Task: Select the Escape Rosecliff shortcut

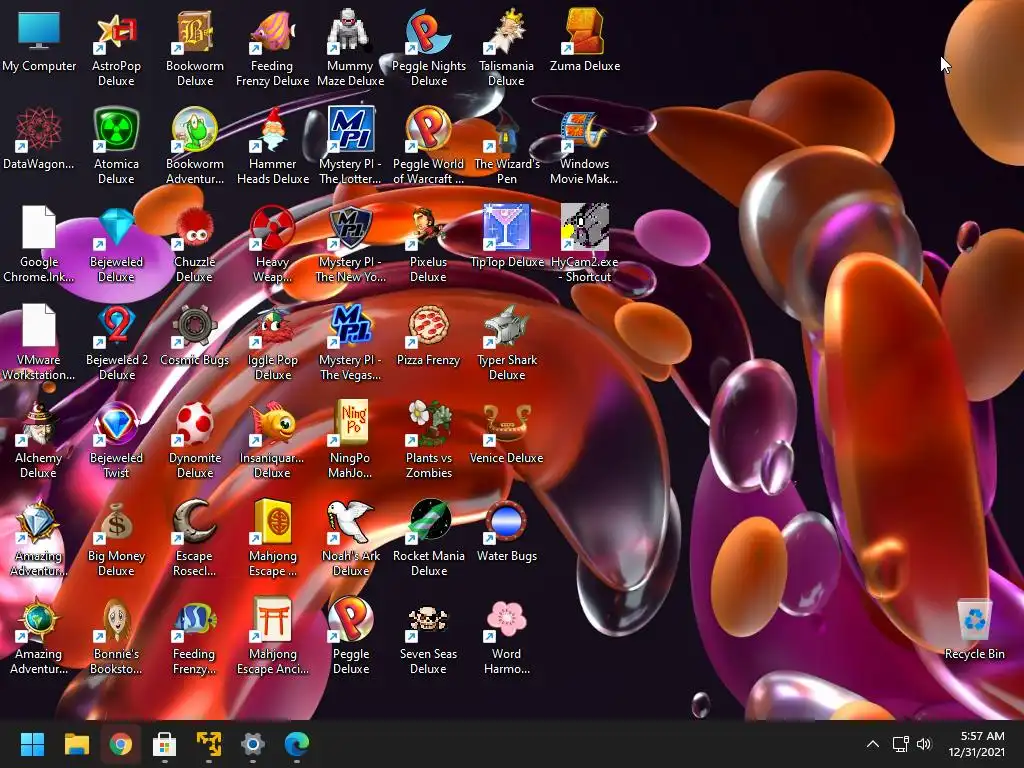Action: (x=195, y=521)
